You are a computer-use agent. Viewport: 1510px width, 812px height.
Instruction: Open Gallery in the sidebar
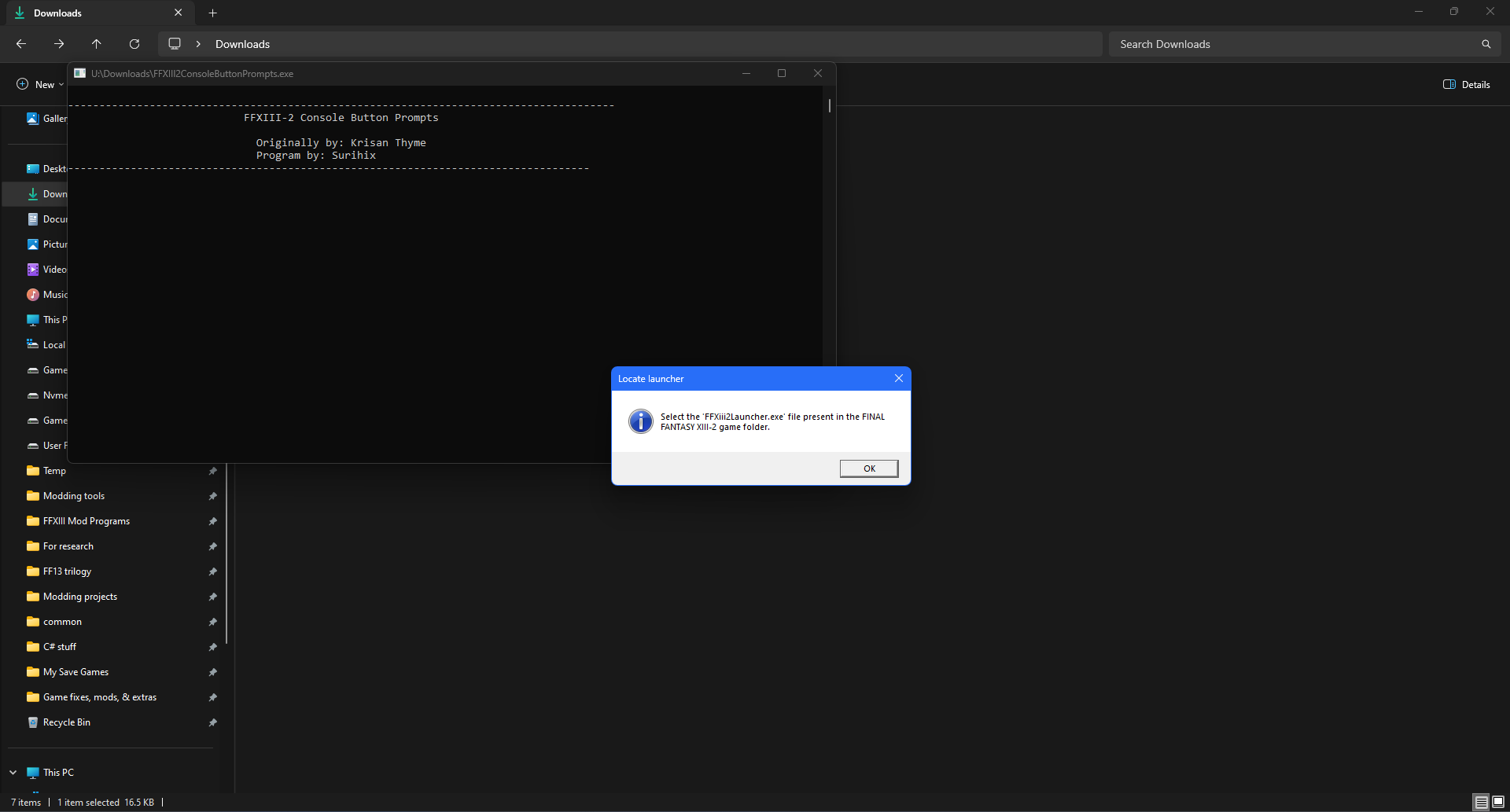pos(46,119)
